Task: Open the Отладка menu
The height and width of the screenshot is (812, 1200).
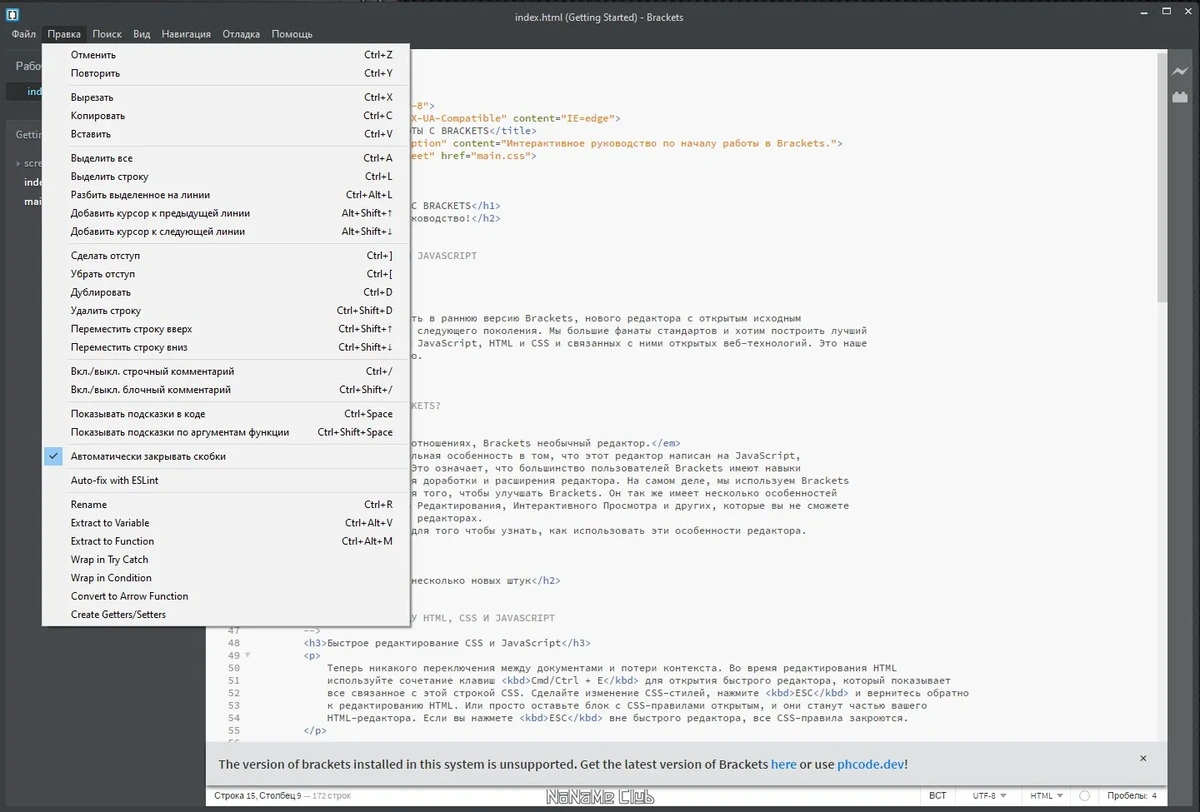Action: click(x=241, y=34)
